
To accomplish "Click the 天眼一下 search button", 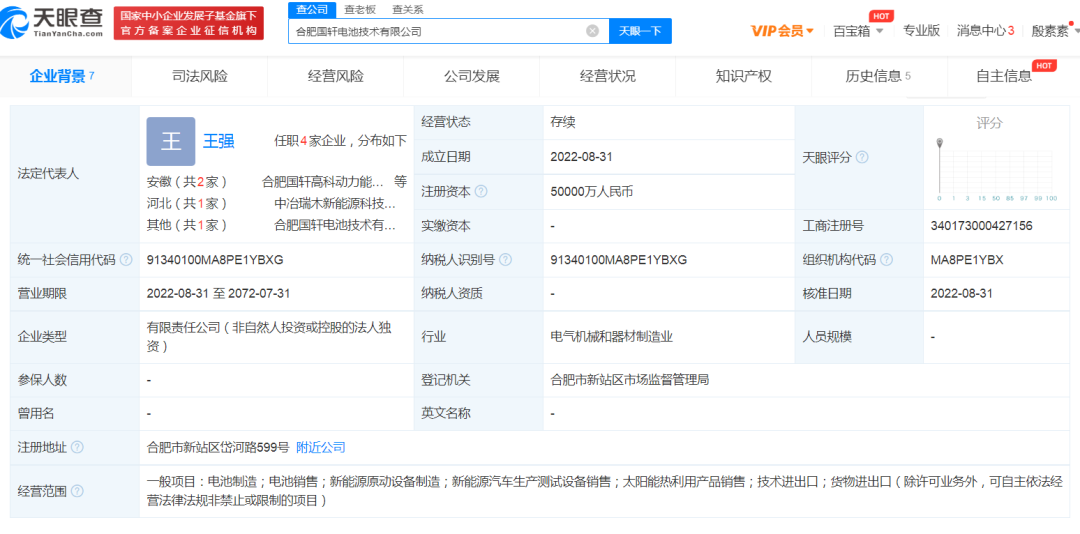I will [641, 31].
